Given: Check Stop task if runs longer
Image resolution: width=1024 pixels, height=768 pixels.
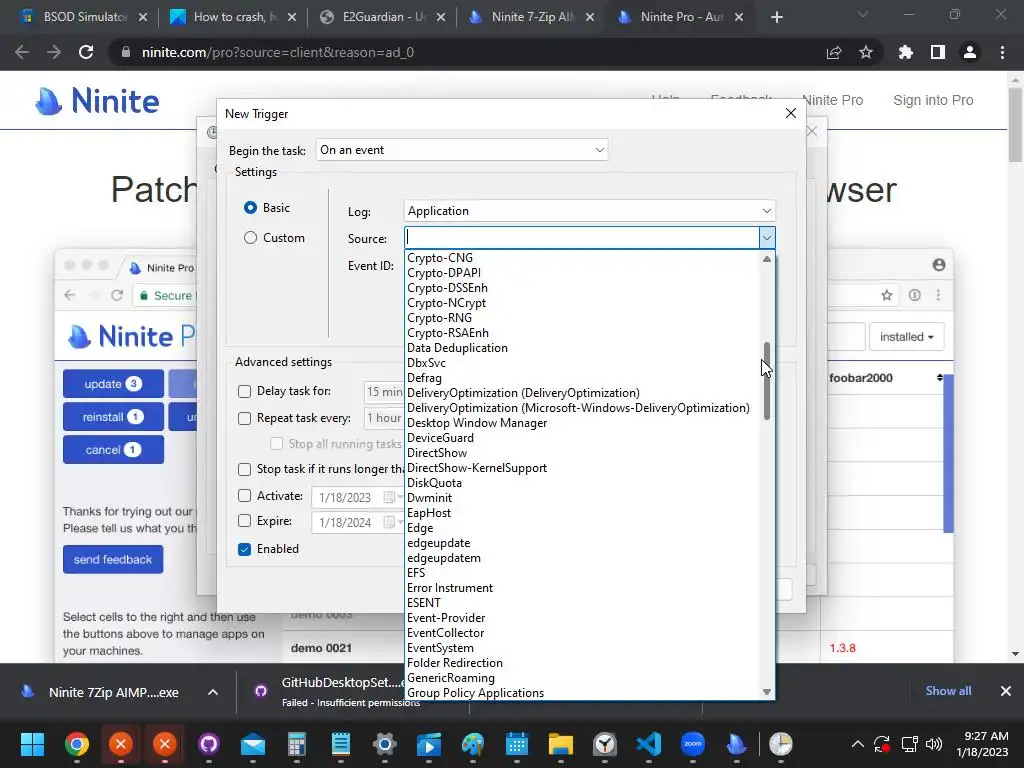Looking at the screenshot, I should click(244, 469).
